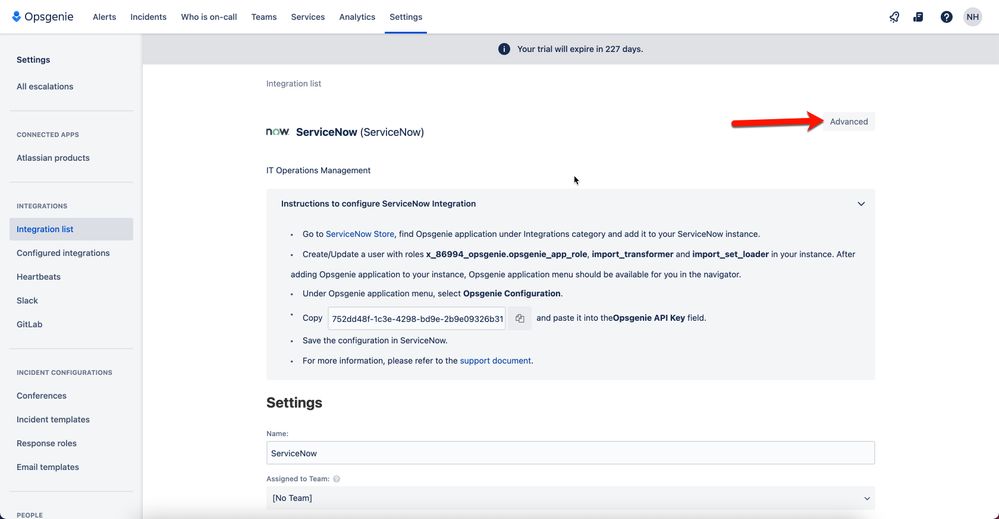The height and width of the screenshot is (519, 999).
Task: Select Integration list in sidebar
Action: [71, 229]
